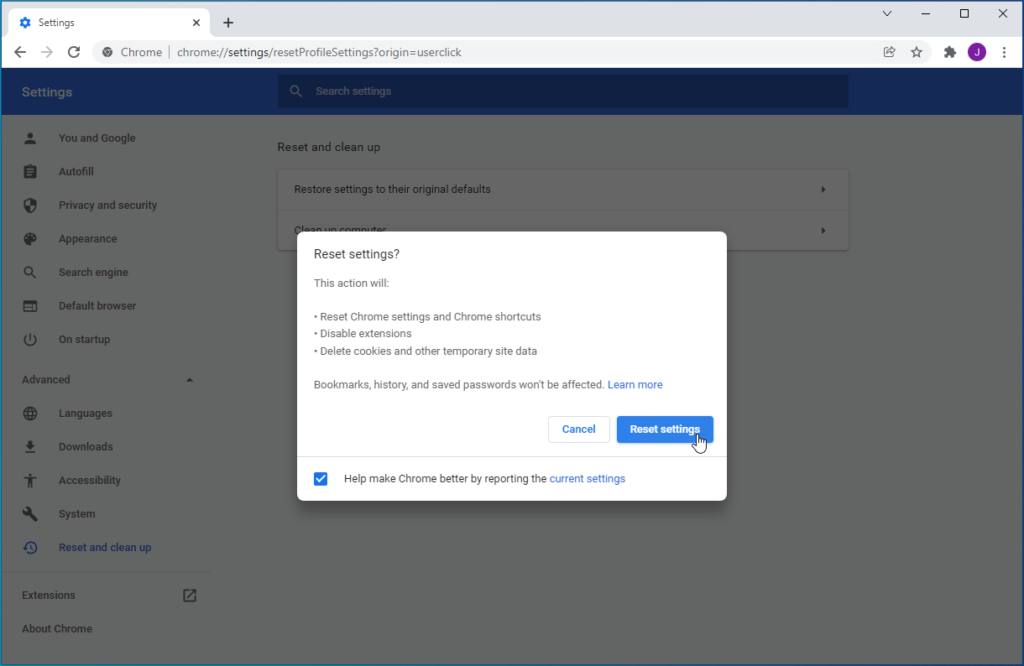1024x666 pixels.
Task: Click the Extensions puzzle icon
Action: [x=949, y=51]
